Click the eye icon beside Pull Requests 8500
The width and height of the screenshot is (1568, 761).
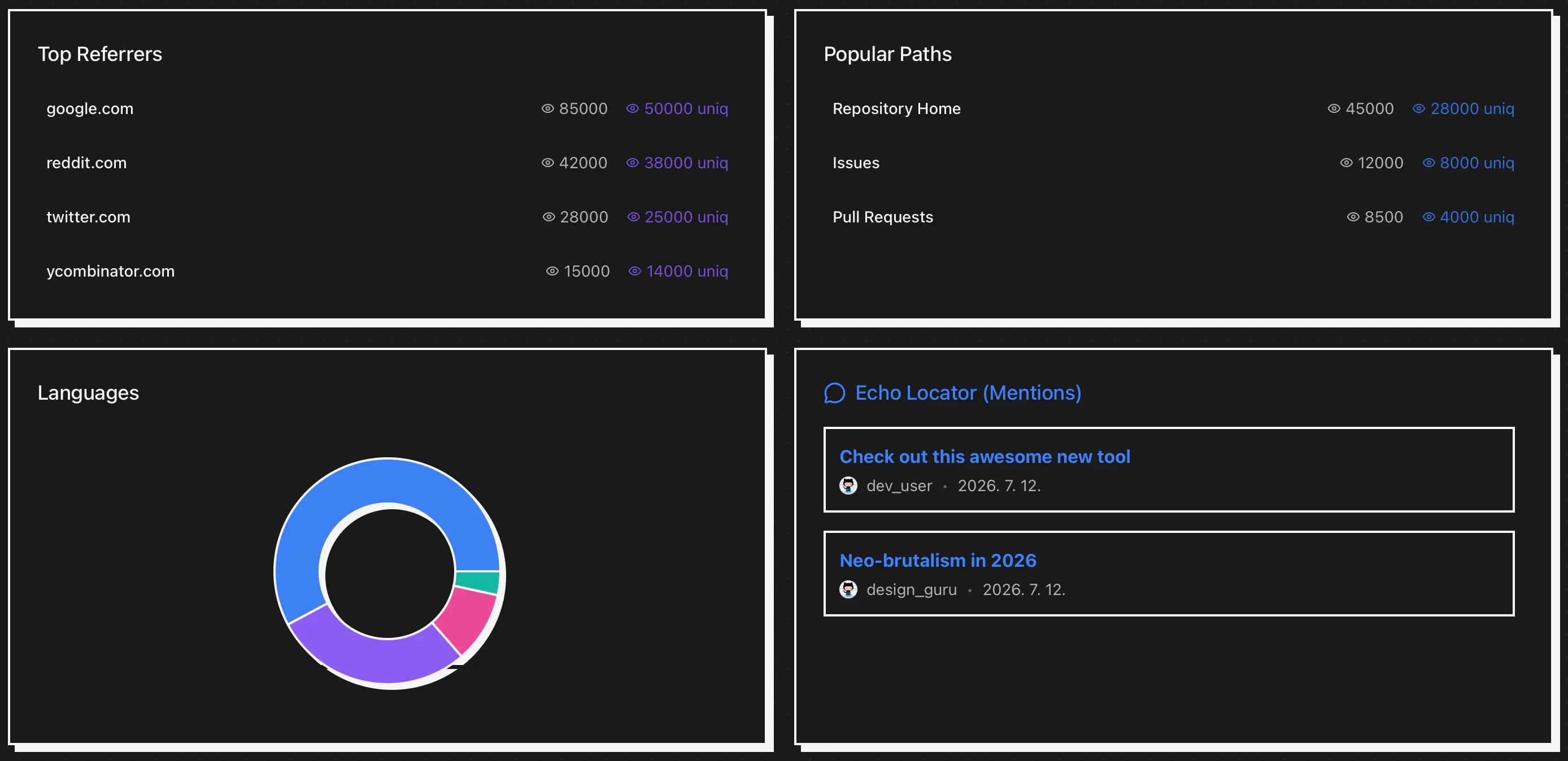(1353, 217)
